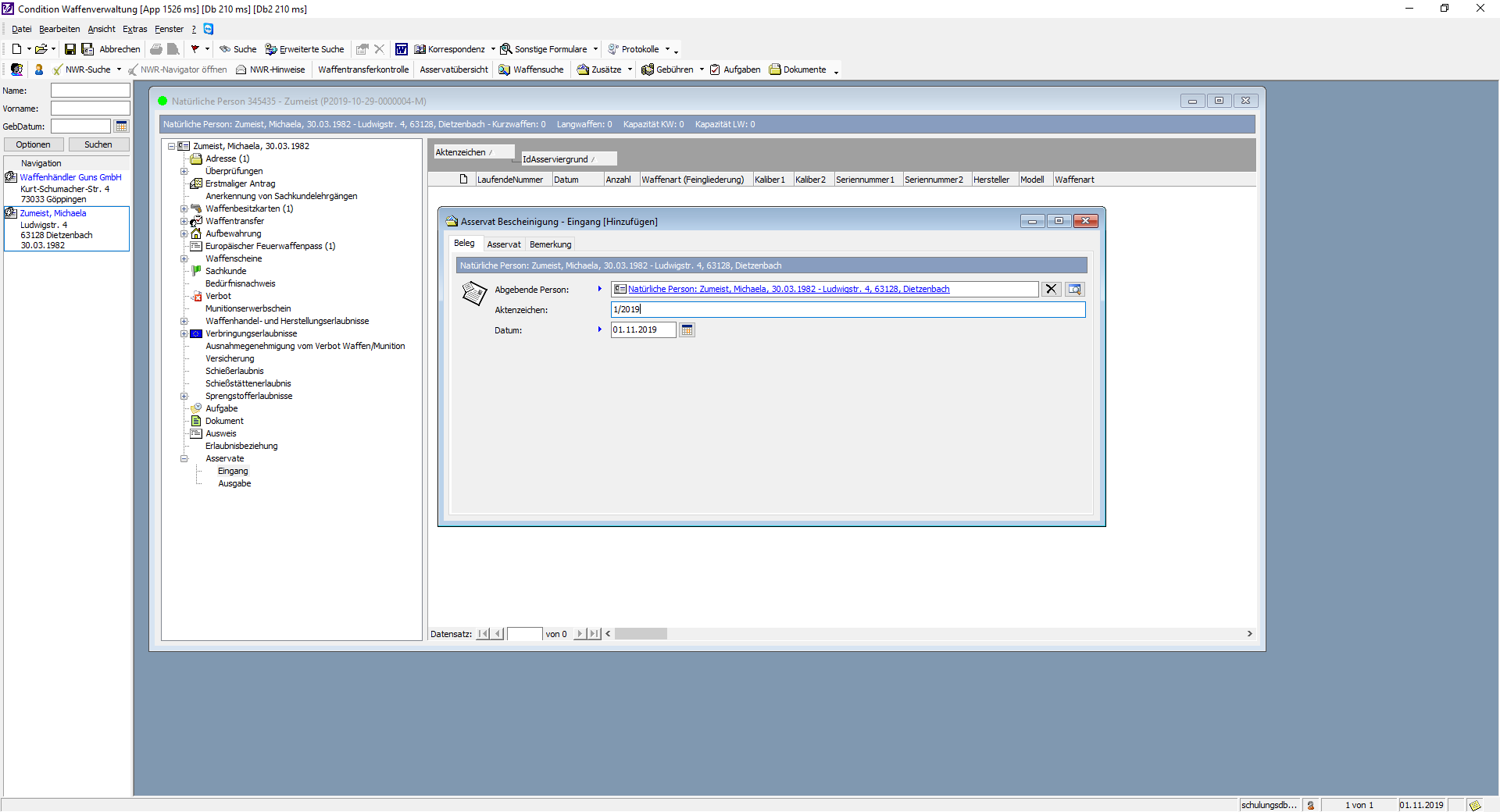The width and height of the screenshot is (1500, 812).
Task: Click the New document icon
Action: coord(16,49)
